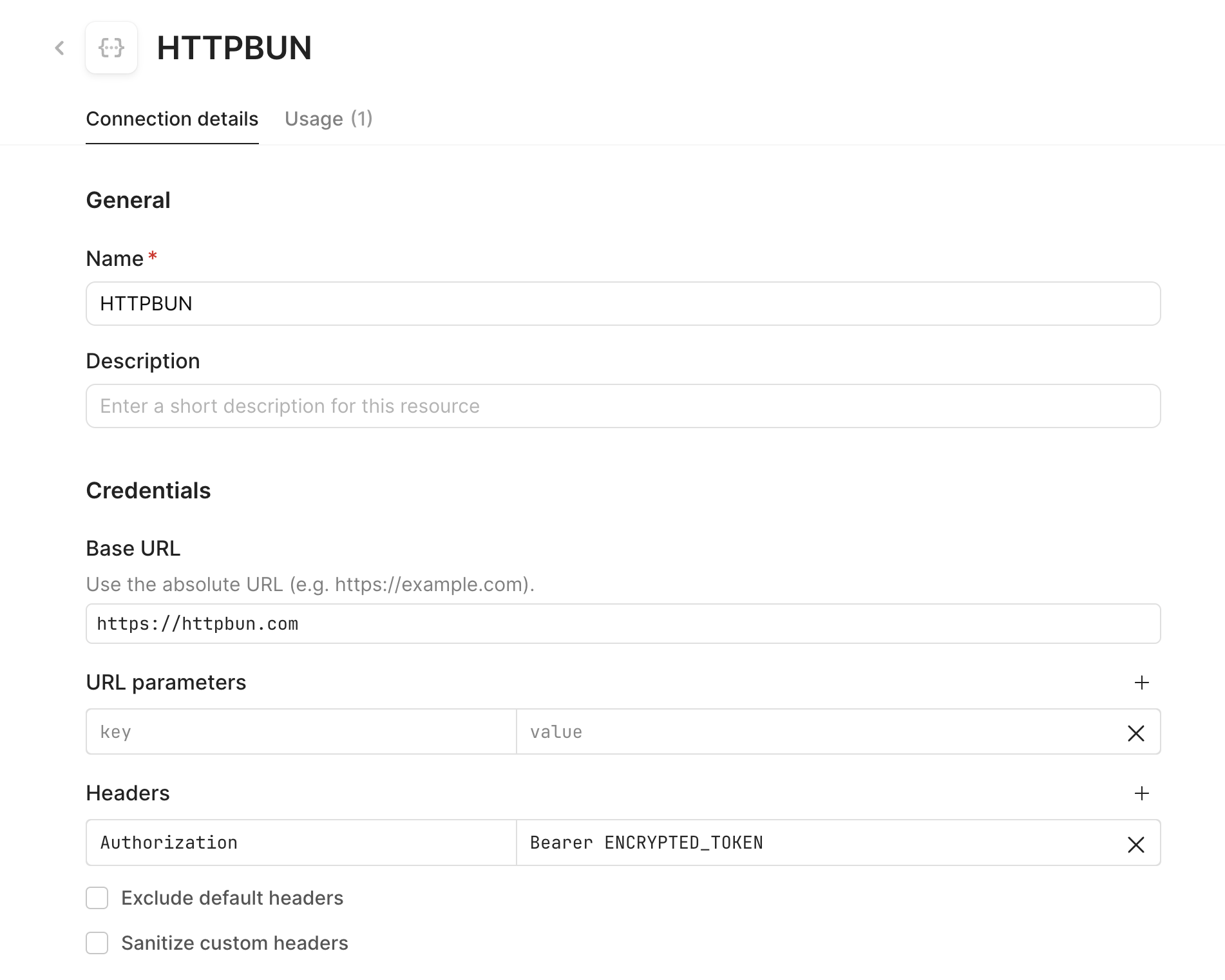The width and height of the screenshot is (1225, 980).
Task: Click the HTTPBUN page title heading
Action: click(234, 48)
